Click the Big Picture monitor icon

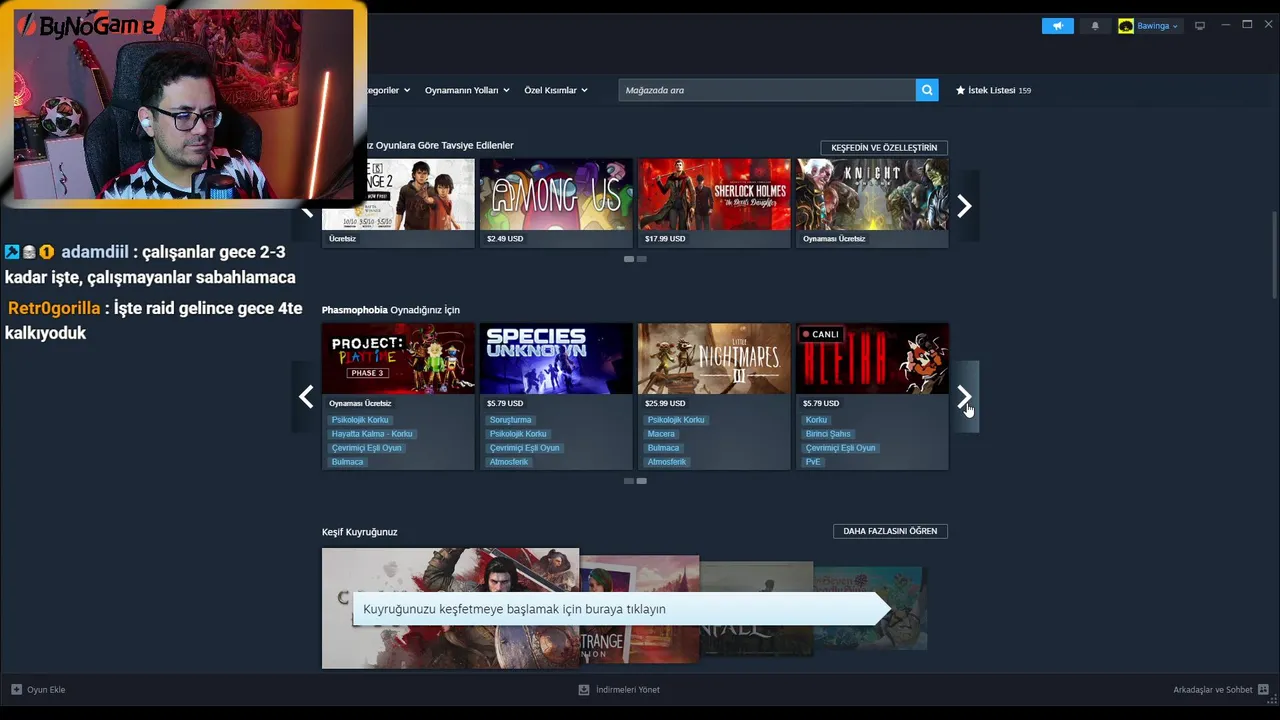1200,26
